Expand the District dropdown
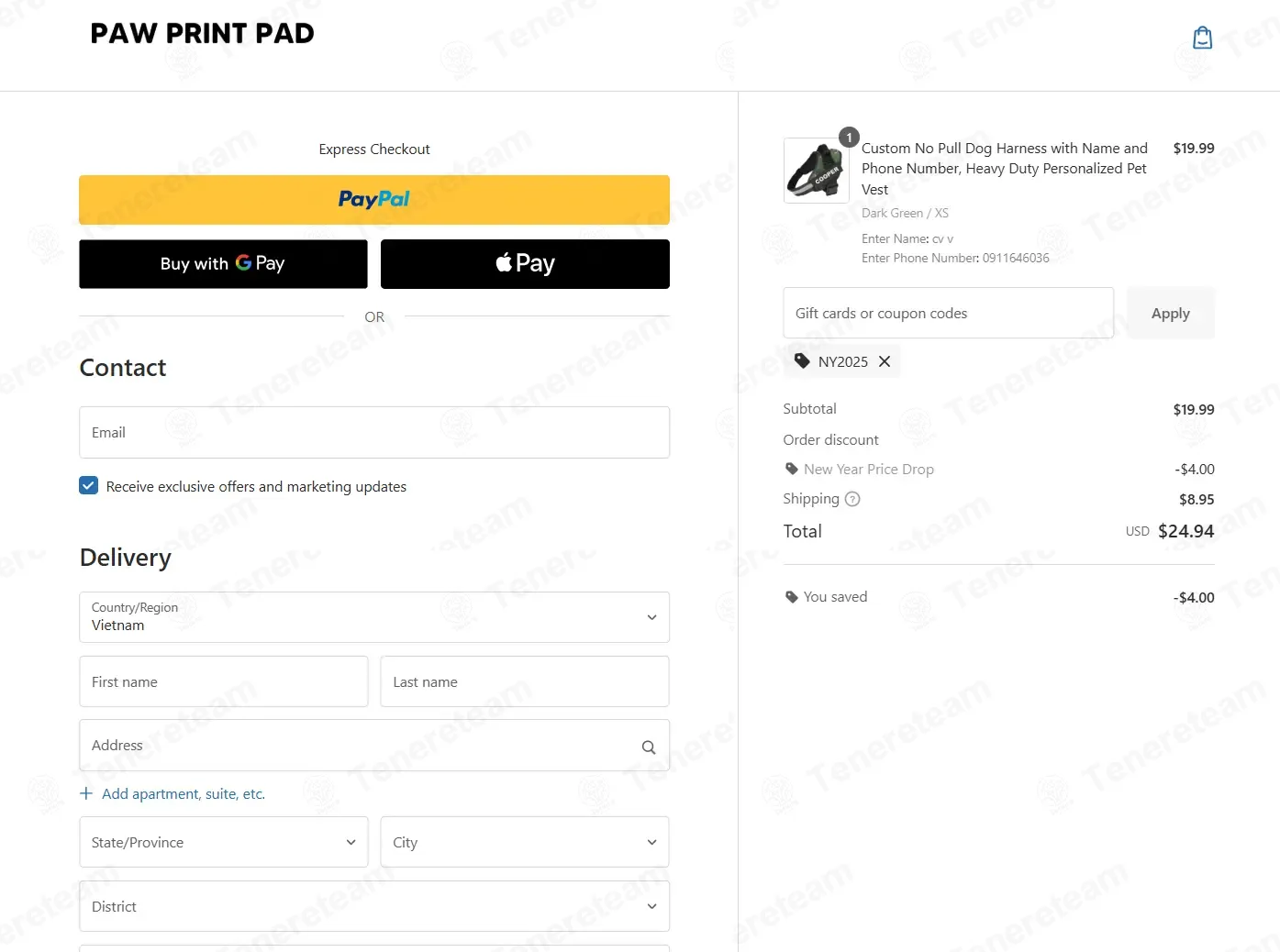This screenshot has width=1280, height=952. (374, 906)
